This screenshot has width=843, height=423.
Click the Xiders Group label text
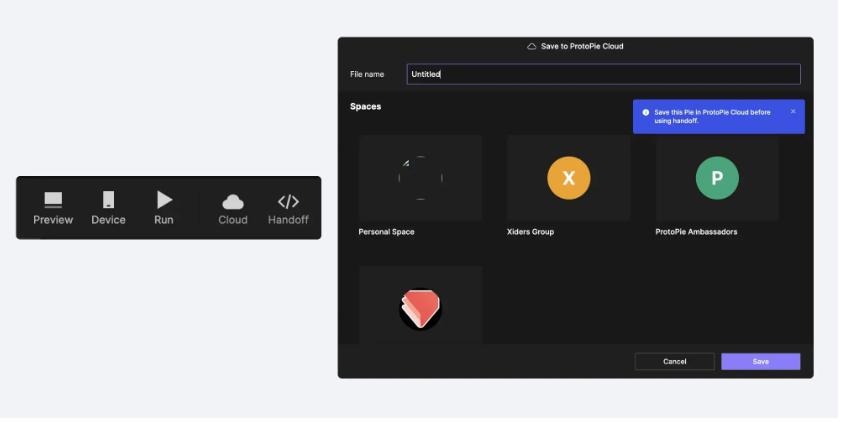tap(530, 232)
